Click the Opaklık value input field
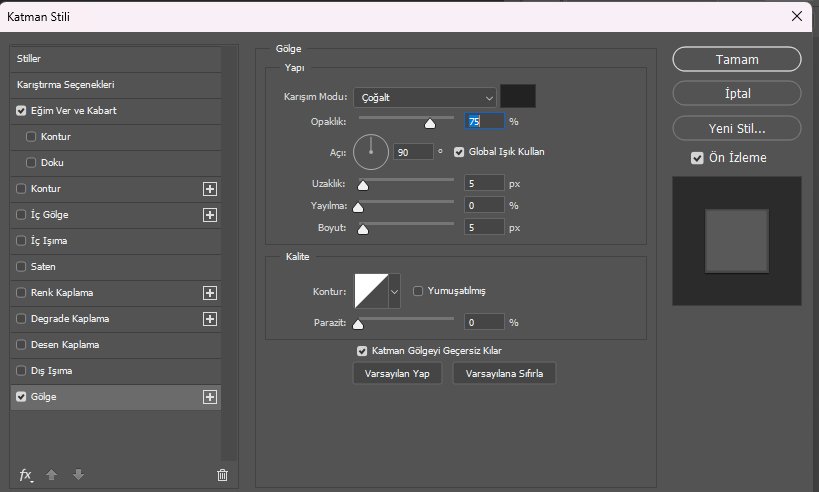This screenshot has height=492, width=819. point(484,121)
